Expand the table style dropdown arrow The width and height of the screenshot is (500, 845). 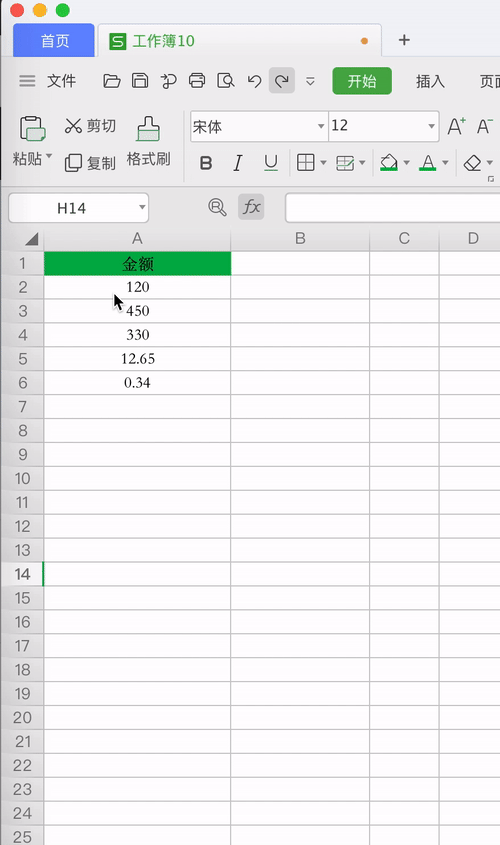tap(362, 163)
